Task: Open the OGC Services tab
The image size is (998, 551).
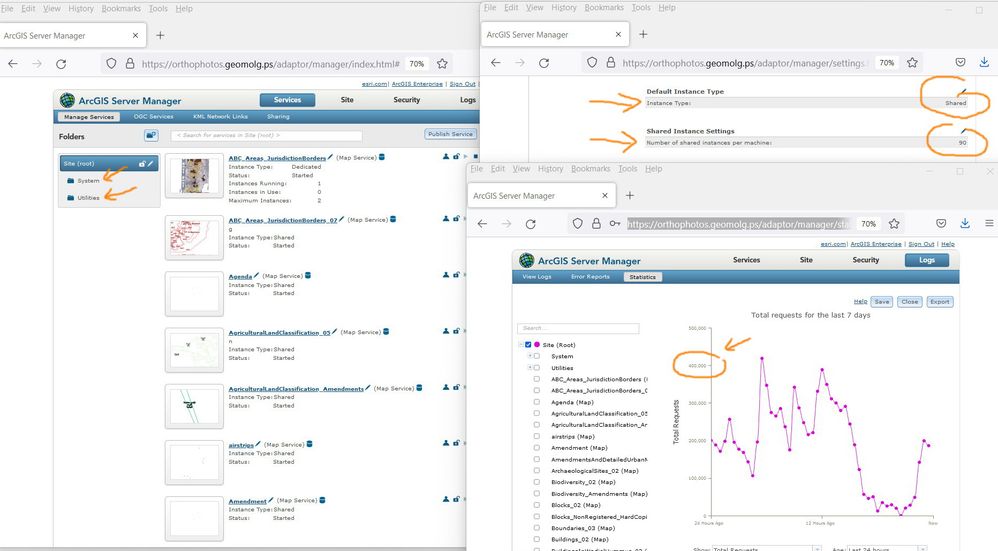Action: [153, 116]
